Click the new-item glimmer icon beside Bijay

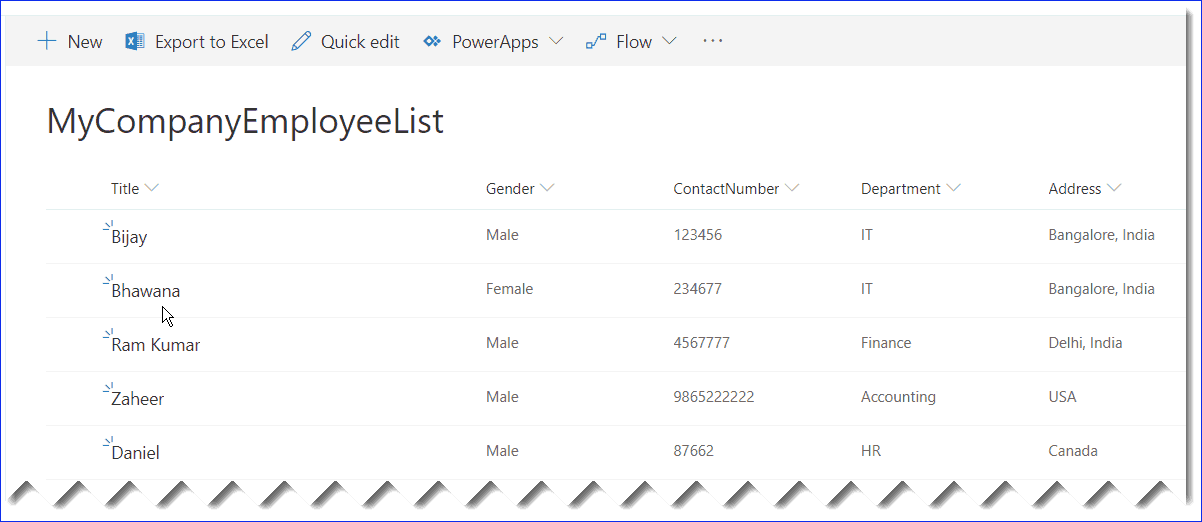point(108,227)
